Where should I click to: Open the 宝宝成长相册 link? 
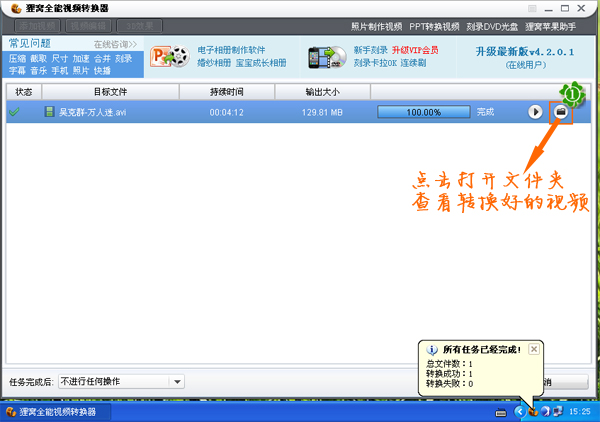(261, 63)
